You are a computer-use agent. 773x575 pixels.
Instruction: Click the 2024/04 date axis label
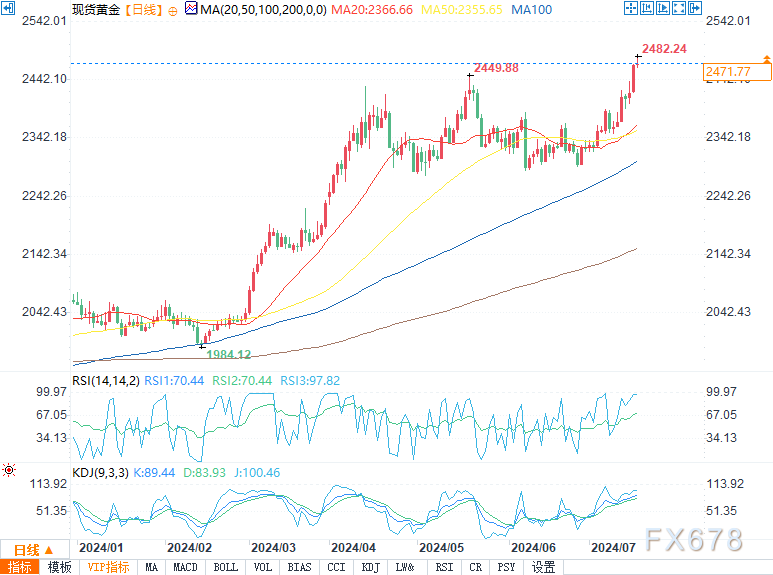coord(353,548)
